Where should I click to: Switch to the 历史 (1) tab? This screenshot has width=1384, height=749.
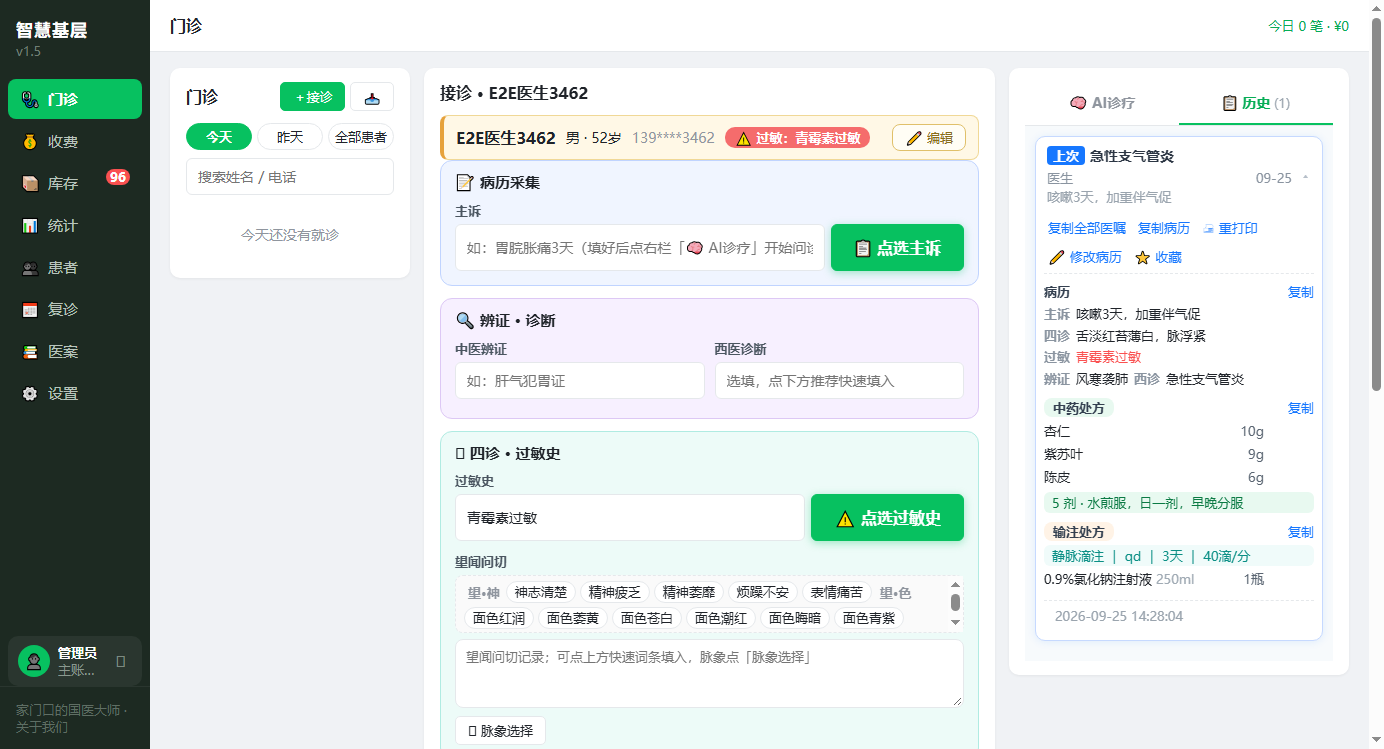click(x=1256, y=102)
